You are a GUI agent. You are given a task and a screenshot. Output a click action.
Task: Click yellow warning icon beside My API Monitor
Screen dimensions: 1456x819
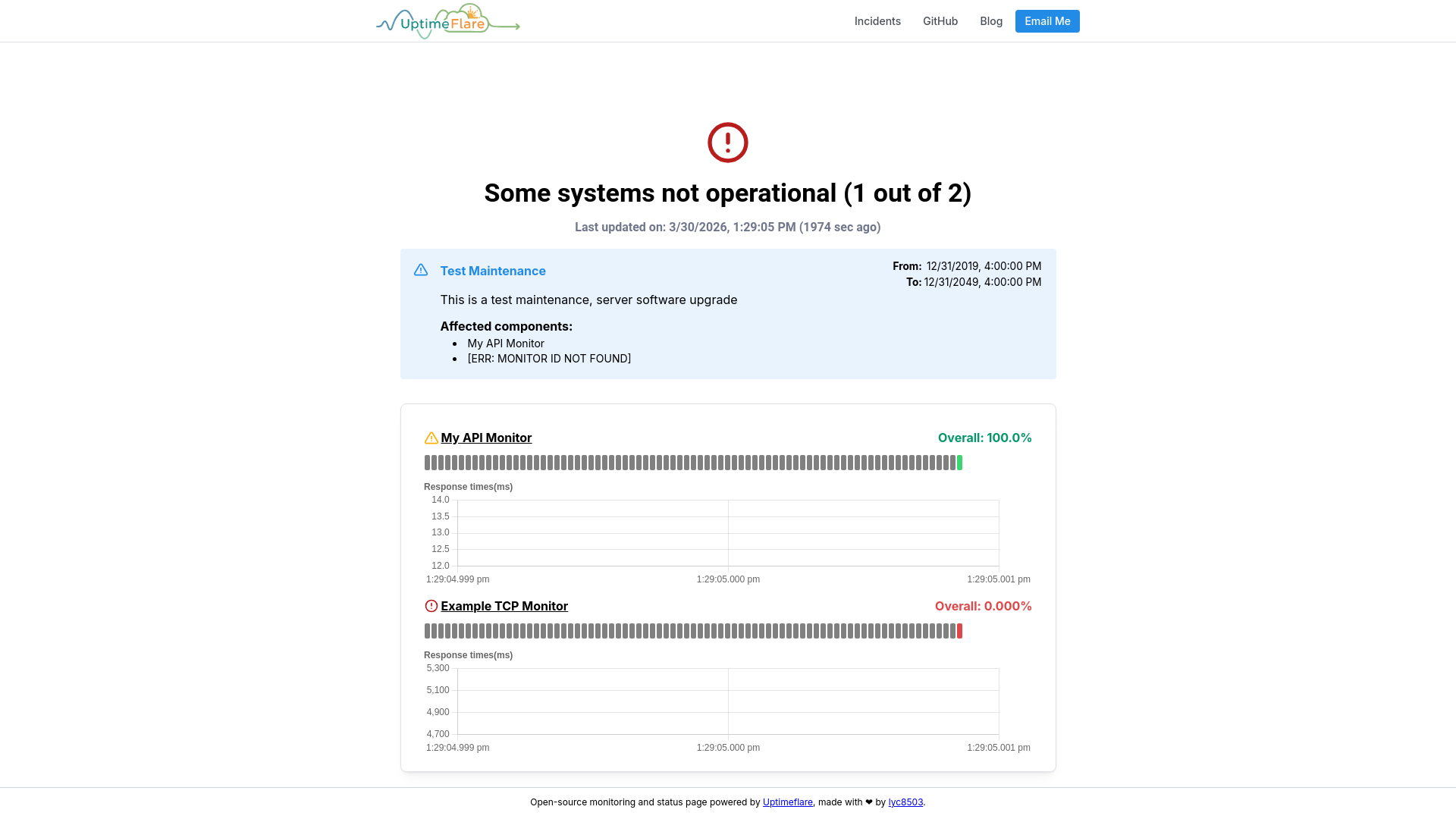pos(431,438)
